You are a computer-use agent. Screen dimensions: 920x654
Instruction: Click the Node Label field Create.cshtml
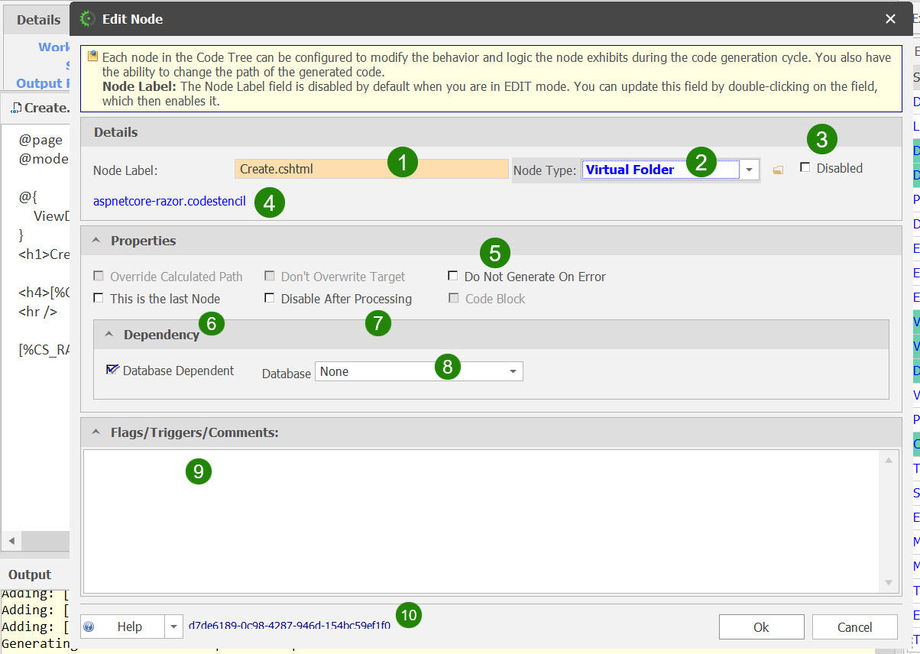click(371, 169)
